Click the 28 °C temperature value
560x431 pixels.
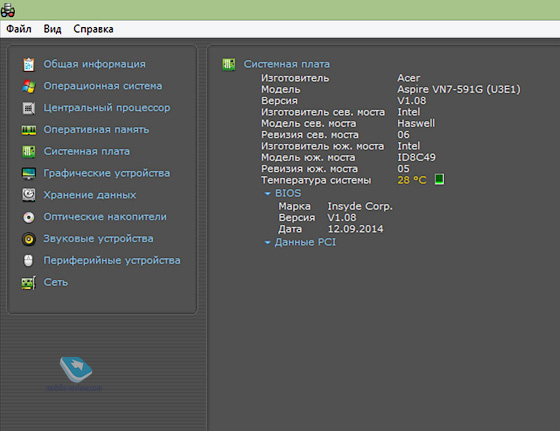[x=412, y=180]
